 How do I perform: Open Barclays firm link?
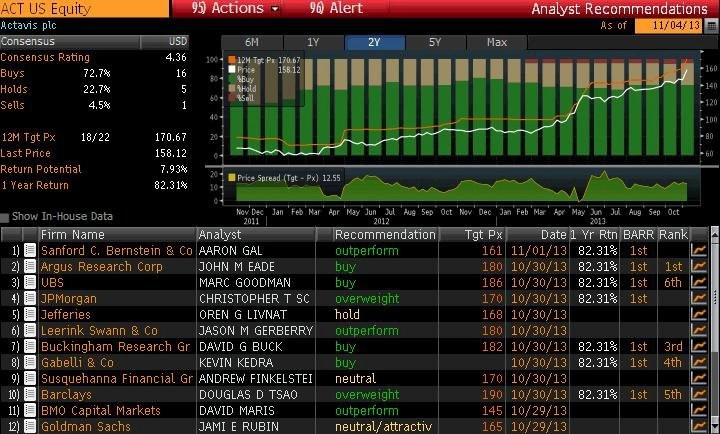(x=66, y=395)
